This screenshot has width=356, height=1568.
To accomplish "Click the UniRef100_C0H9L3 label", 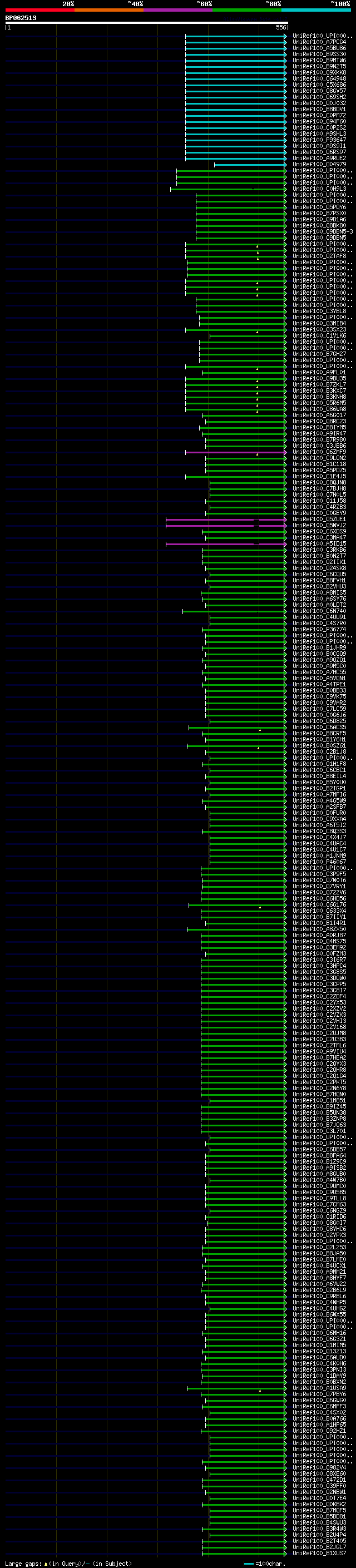I will click(319, 189).
